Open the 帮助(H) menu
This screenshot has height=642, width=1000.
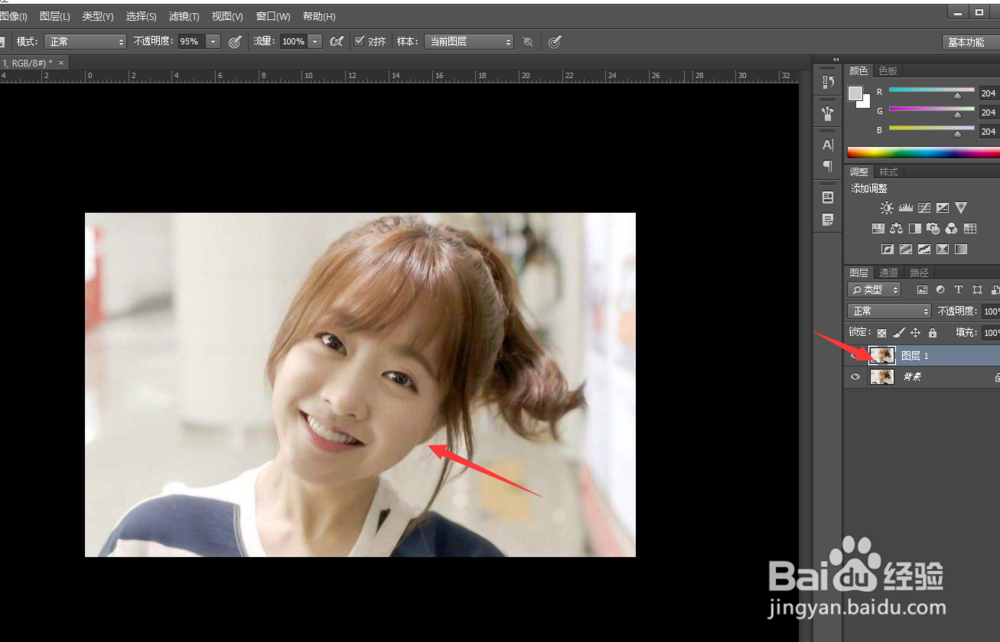pyautogui.click(x=319, y=17)
